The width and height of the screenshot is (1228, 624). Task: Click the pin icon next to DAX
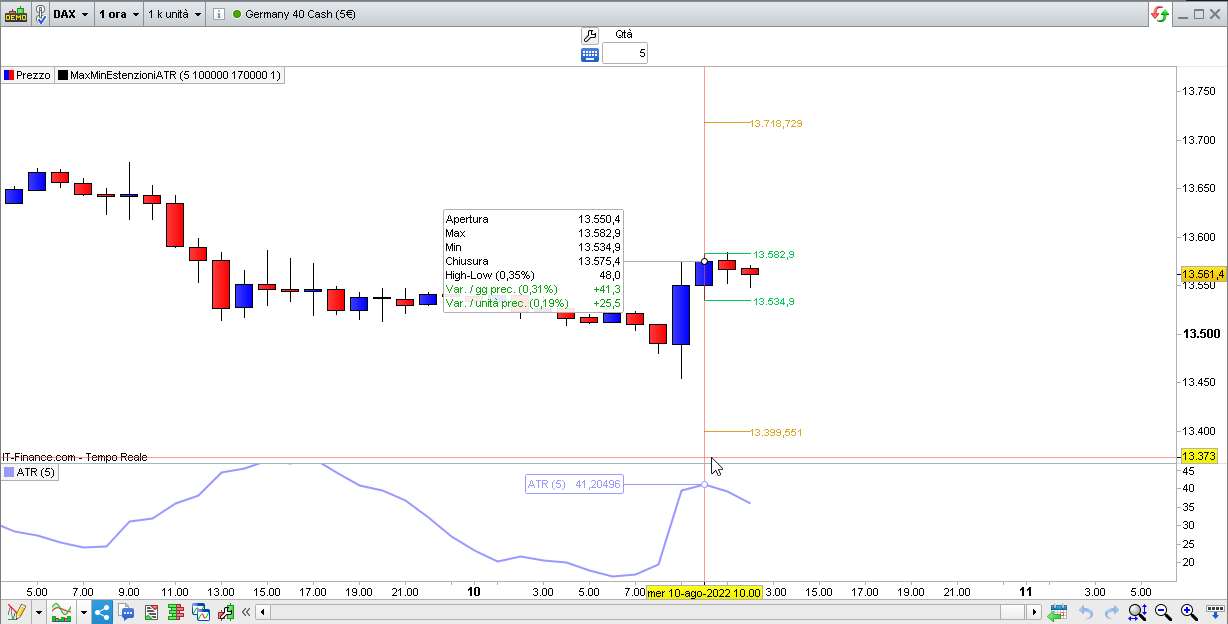(39, 14)
